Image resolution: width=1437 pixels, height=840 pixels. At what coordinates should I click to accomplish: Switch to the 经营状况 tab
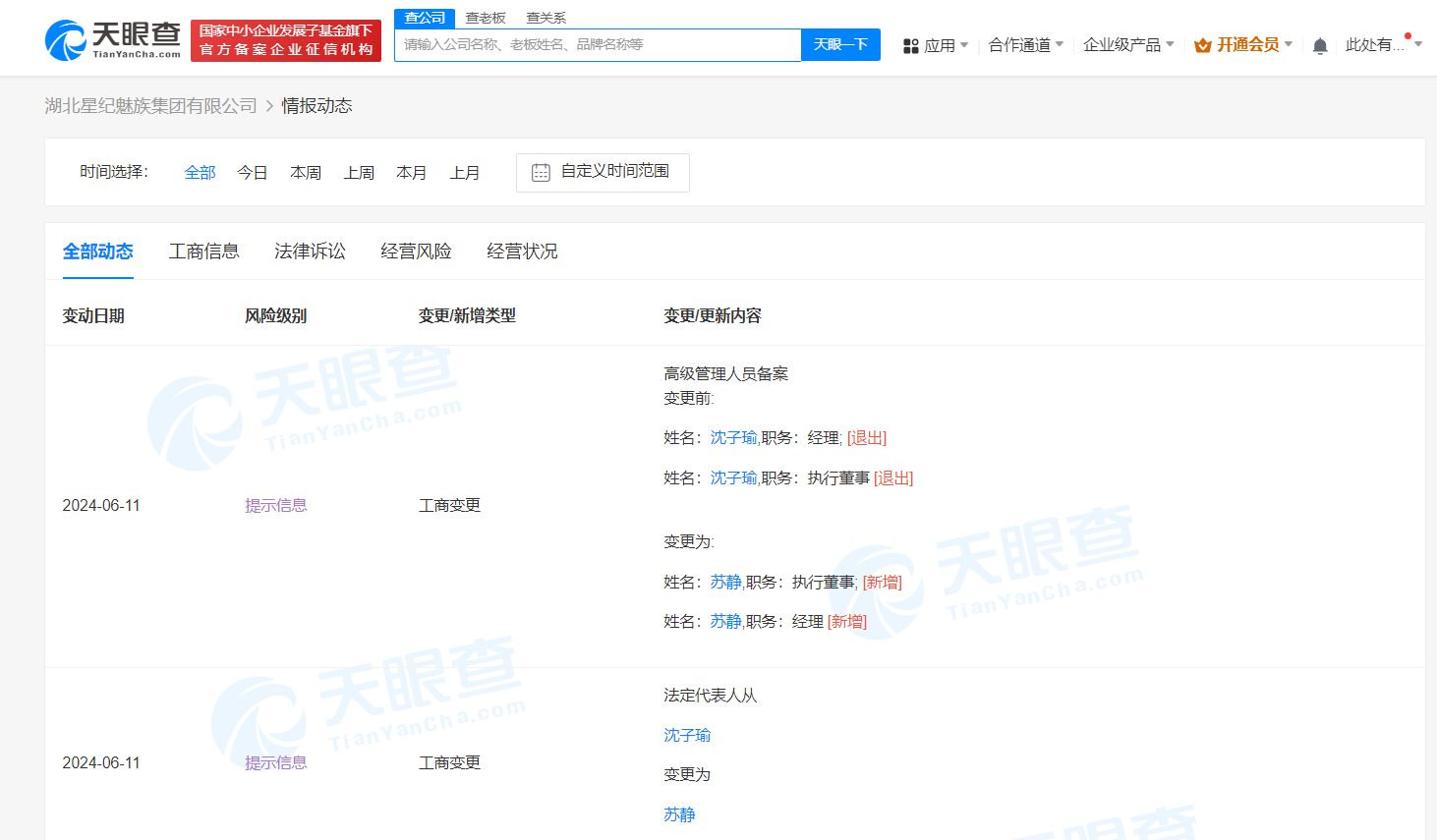point(523,252)
